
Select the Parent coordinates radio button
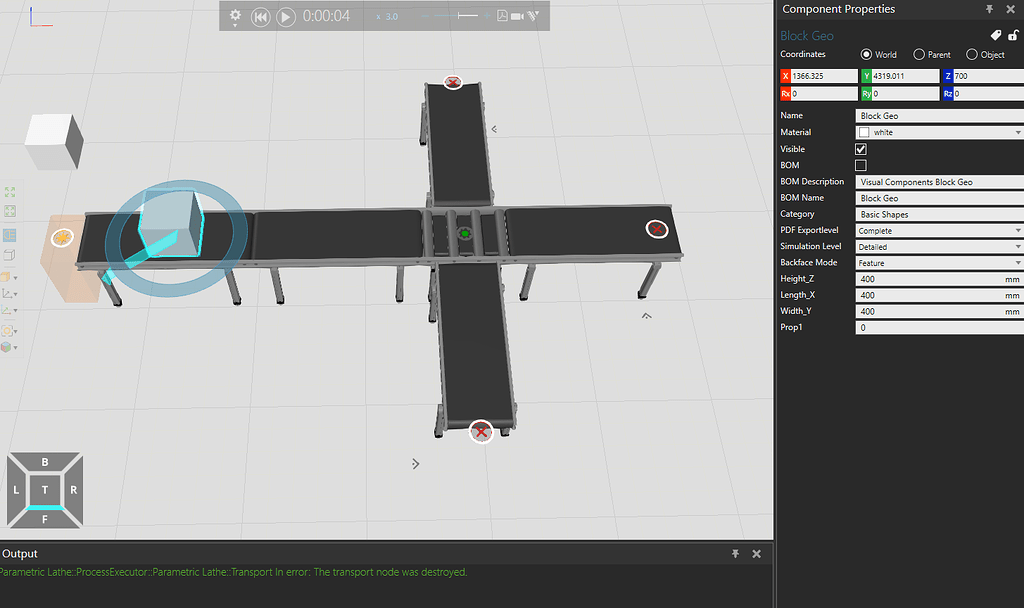point(919,55)
